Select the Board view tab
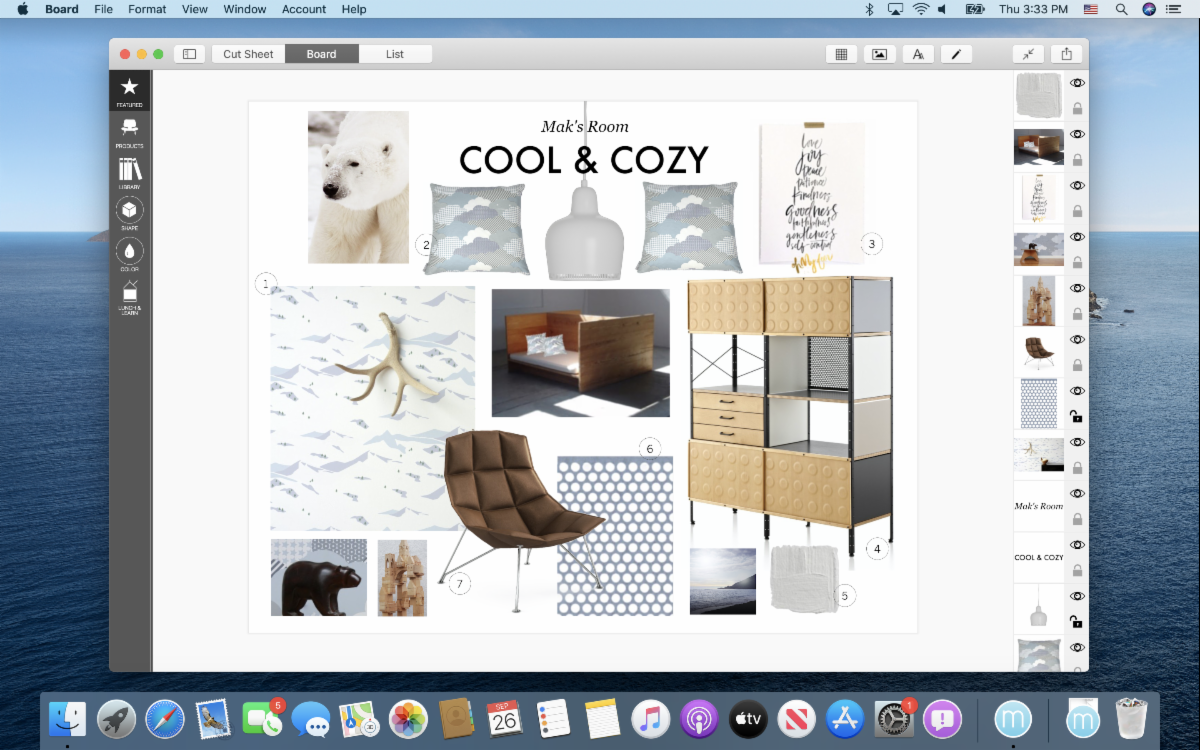Viewport: 1200px width, 750px height. click(321, 54)
